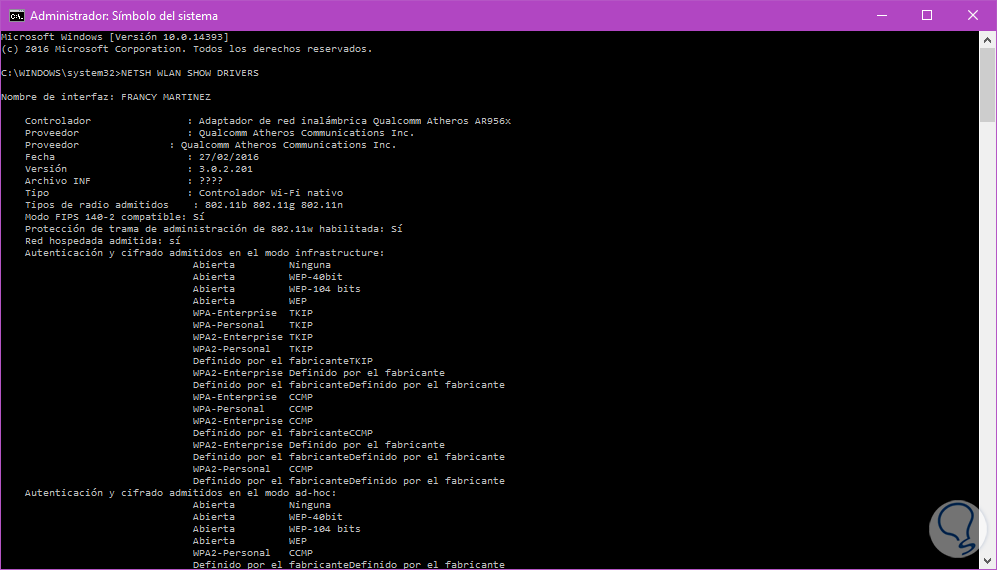This screenshot has height=570, width=997.
Task: Click the Fecha value 27/02/2016
Action: pos(229,157)
